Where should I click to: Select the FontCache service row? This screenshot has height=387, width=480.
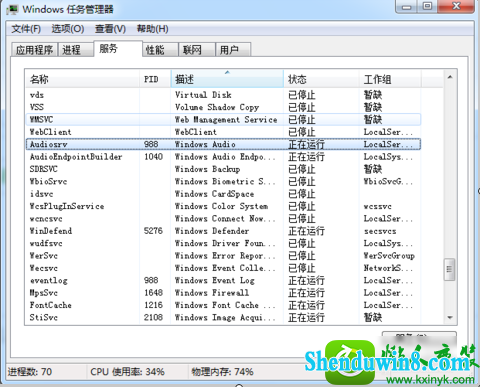(x=223, y=305)
